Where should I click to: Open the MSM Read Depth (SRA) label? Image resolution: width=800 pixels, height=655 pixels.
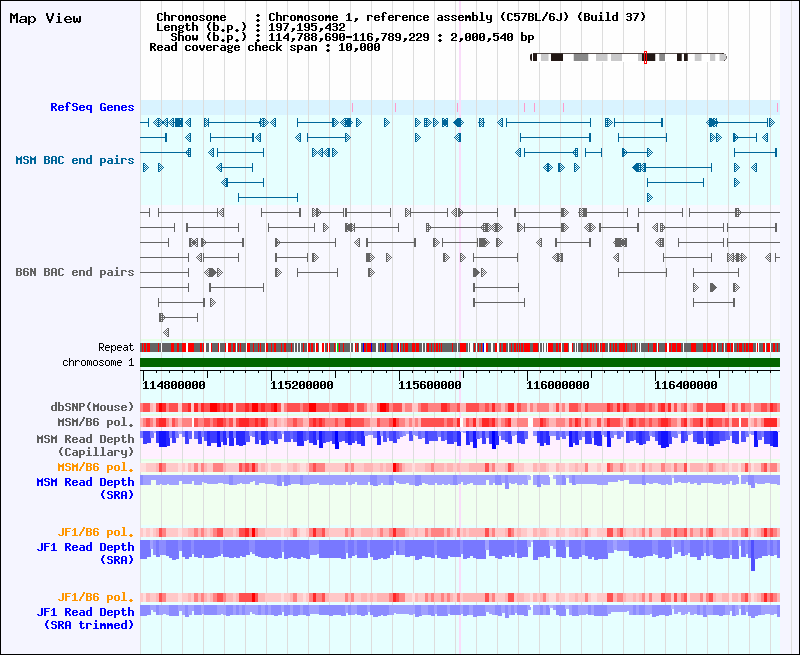[x=85, y=488]
